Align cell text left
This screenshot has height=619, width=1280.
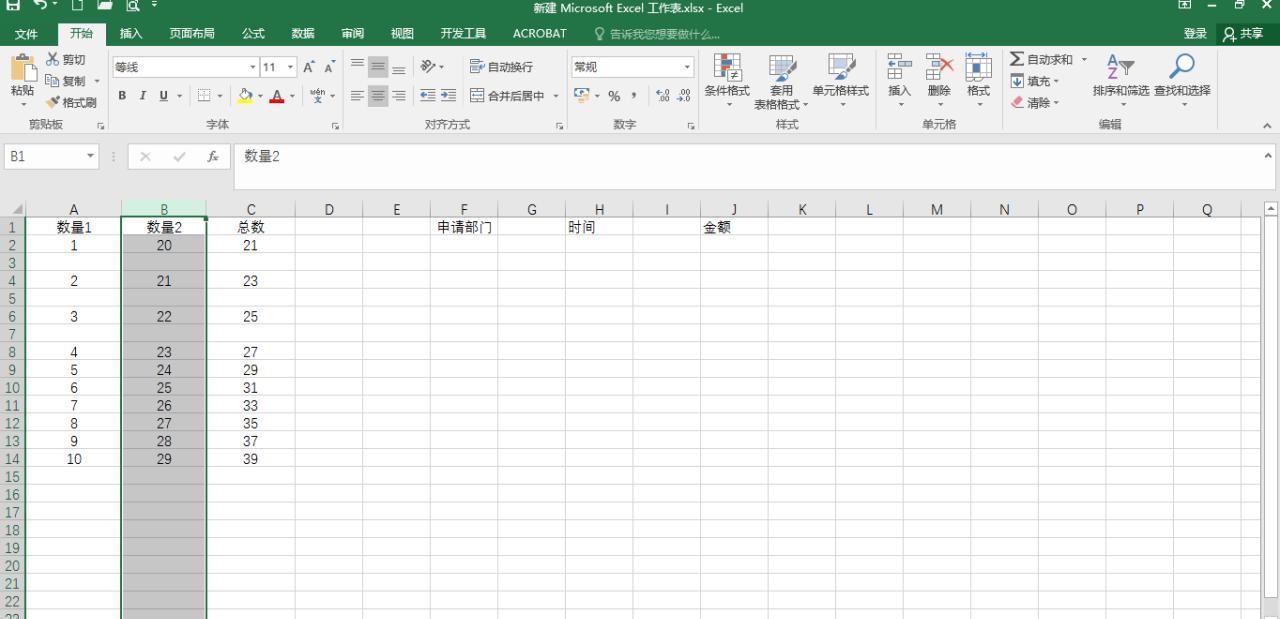pyautogui.click(x=355, y=96)
